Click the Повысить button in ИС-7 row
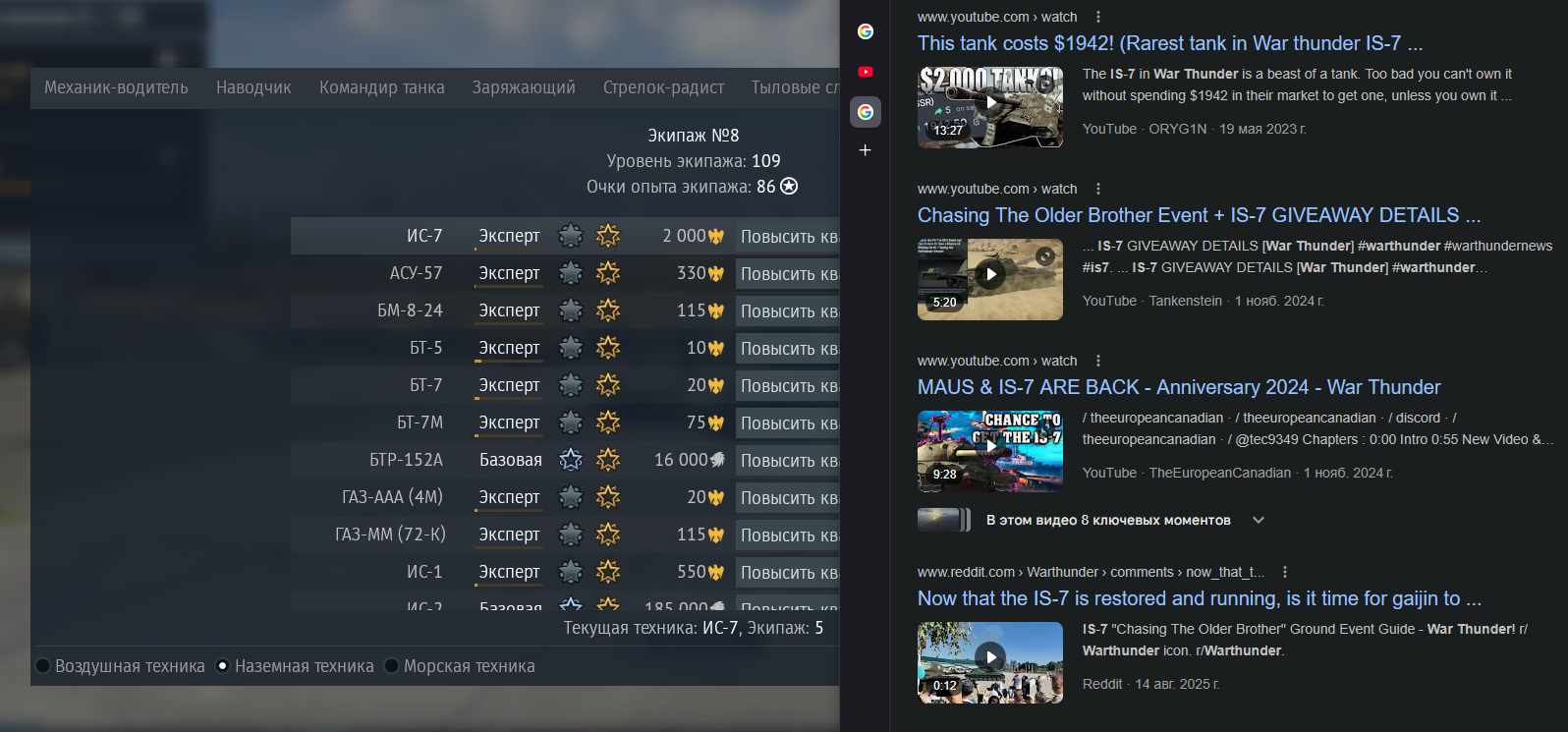 click(788, 236)
